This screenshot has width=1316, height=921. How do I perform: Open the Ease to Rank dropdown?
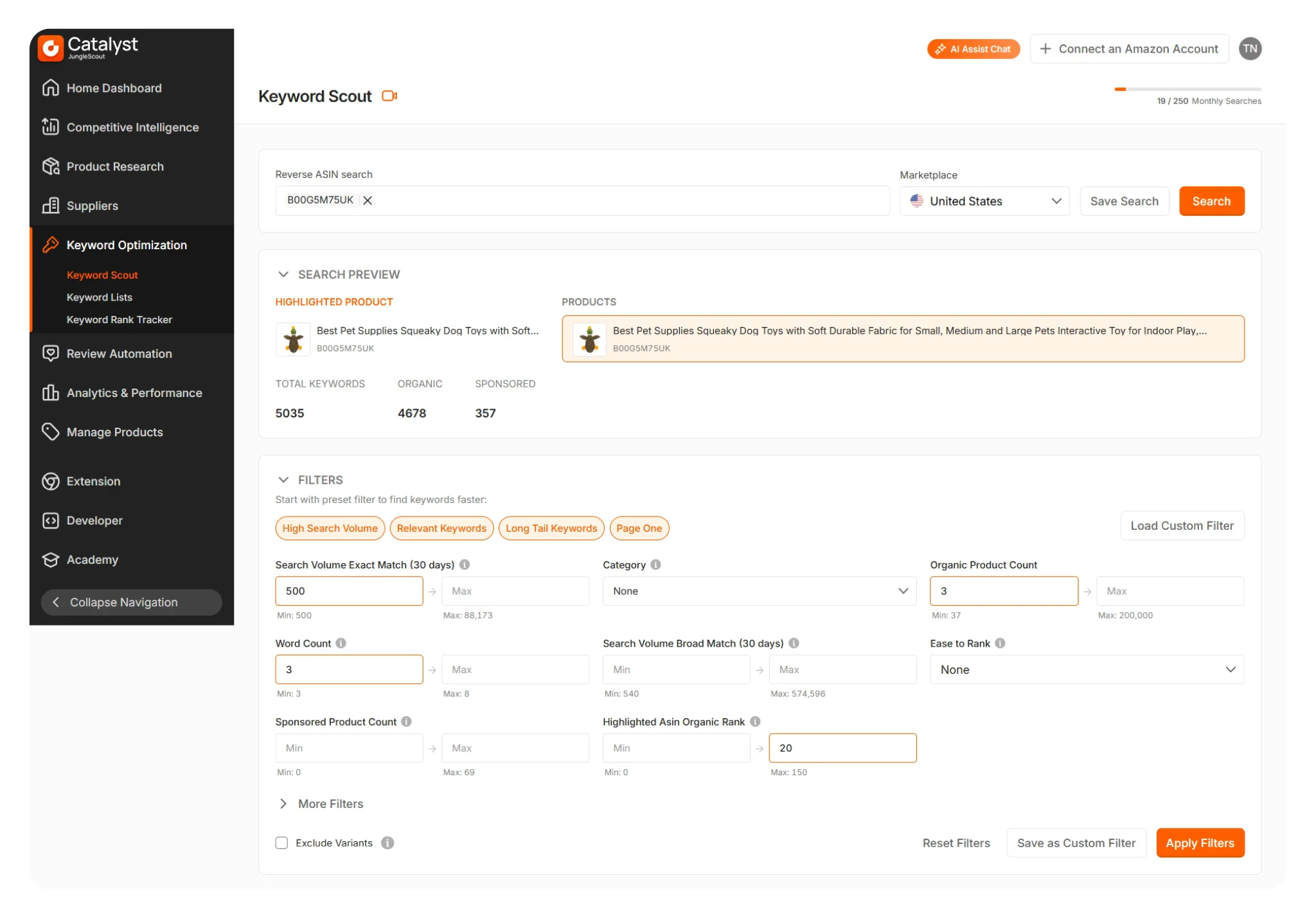pyautogui.click(x=1087, y=669)
